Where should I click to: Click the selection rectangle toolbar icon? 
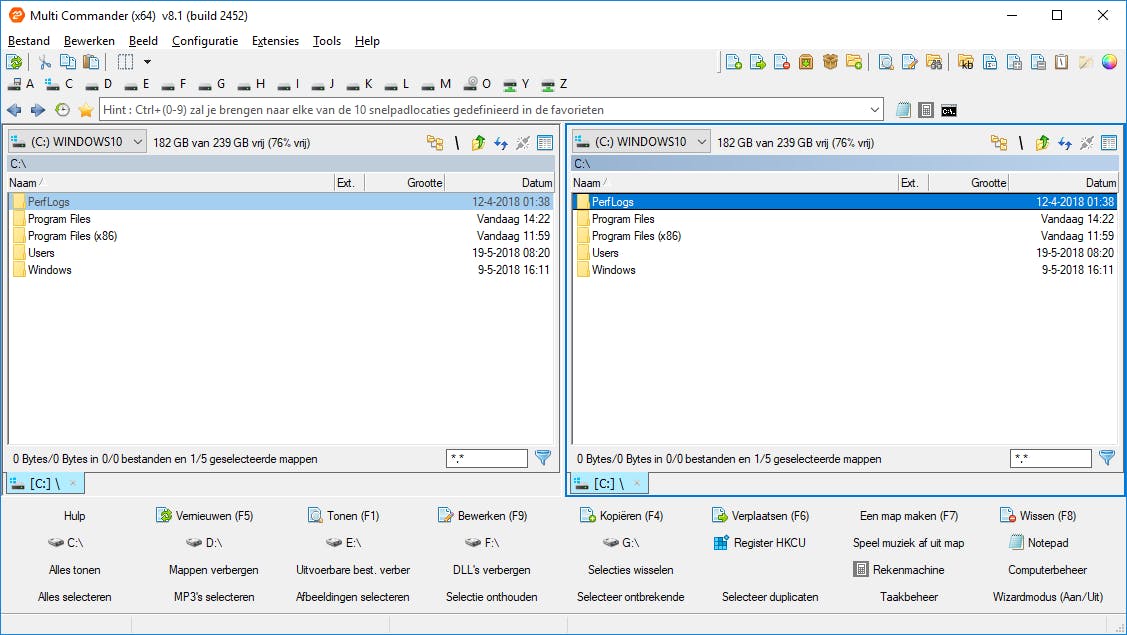tap(125, 63)
